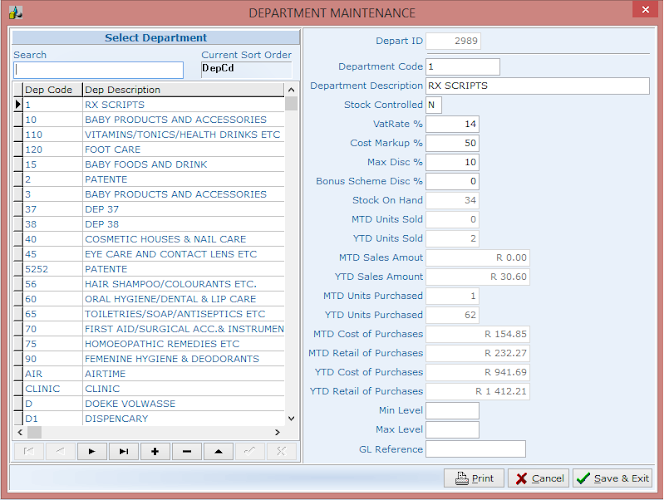664x500 pixels.
Task: Click the next record navigator arrow
Action: coord(92,451)
